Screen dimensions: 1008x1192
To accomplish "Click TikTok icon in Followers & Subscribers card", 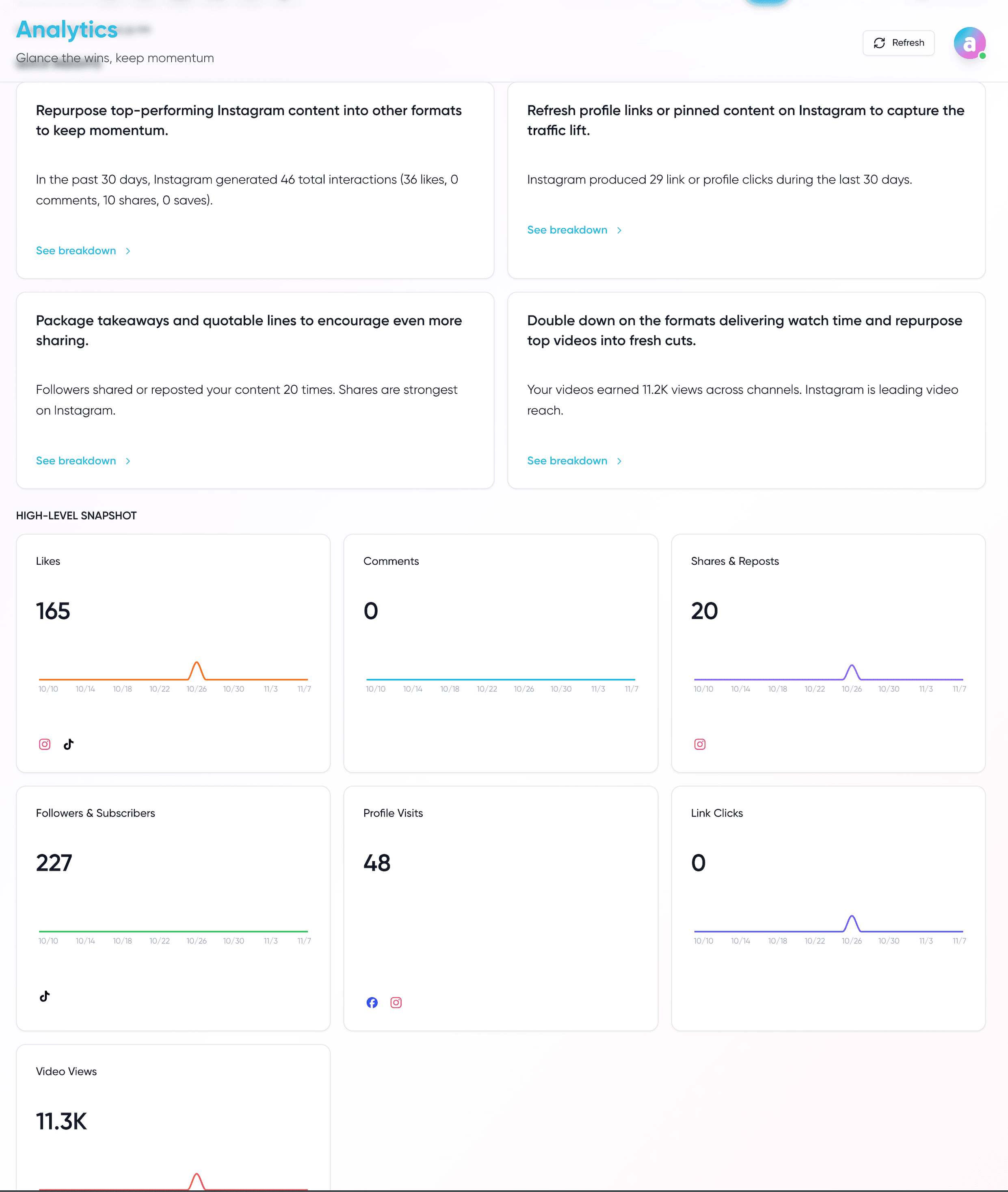I will (x=45, y=996).
